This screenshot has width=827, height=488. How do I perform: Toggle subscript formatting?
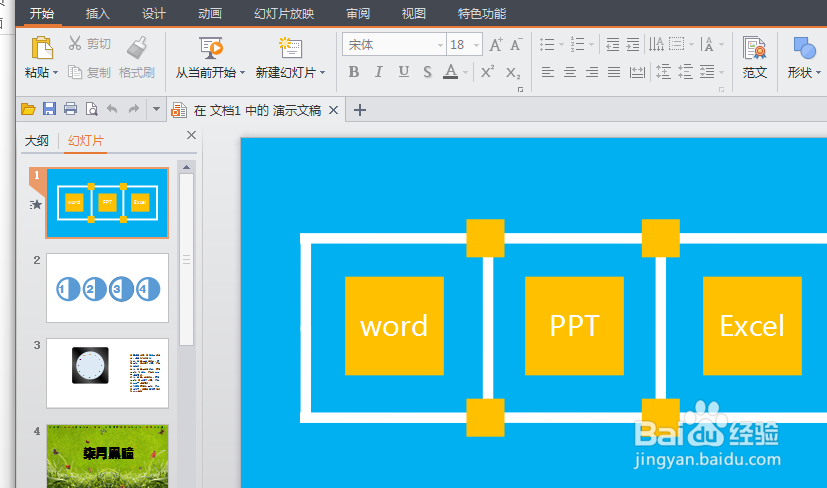513,72
